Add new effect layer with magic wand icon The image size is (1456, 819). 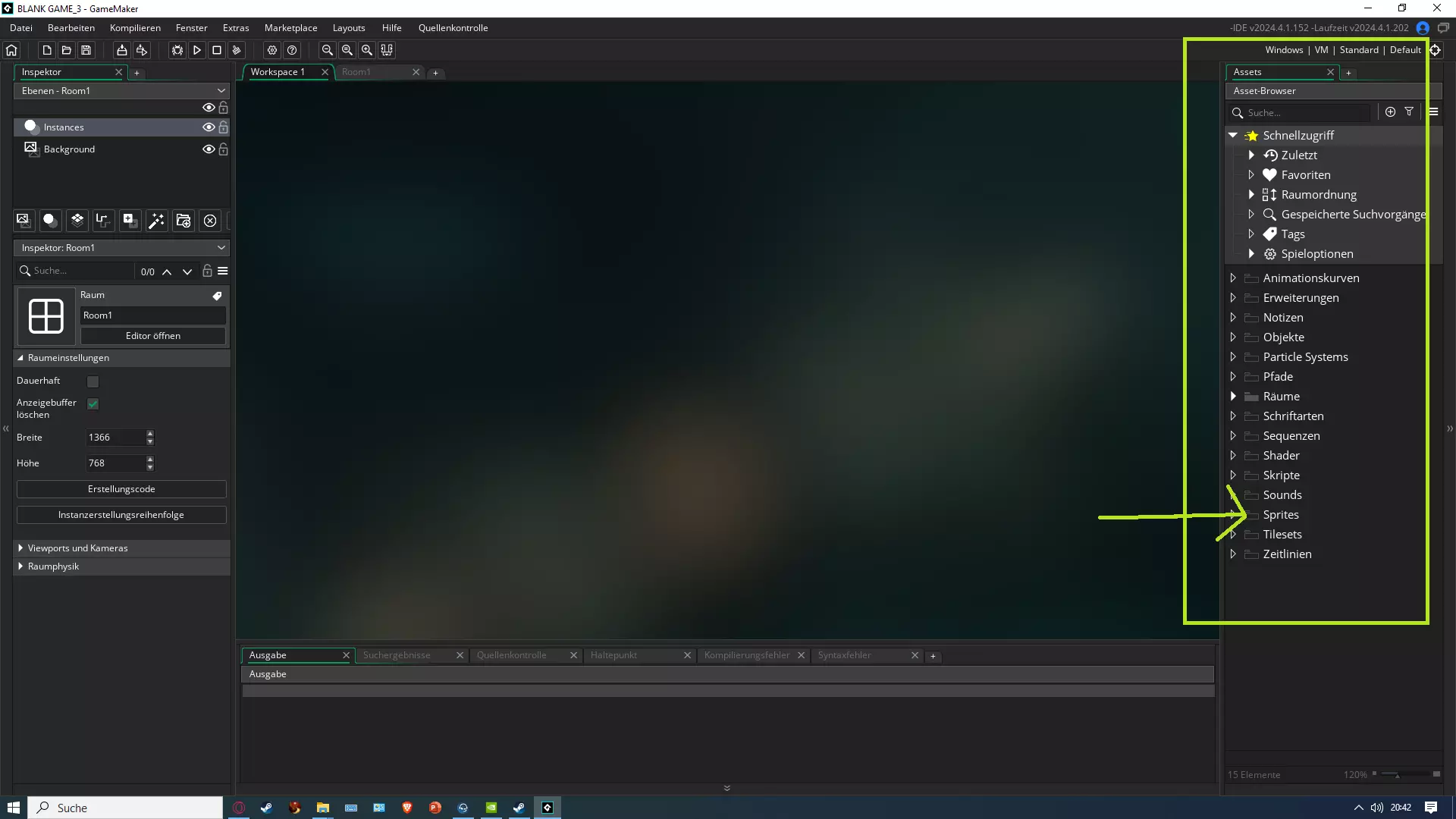tap(156, 221)
